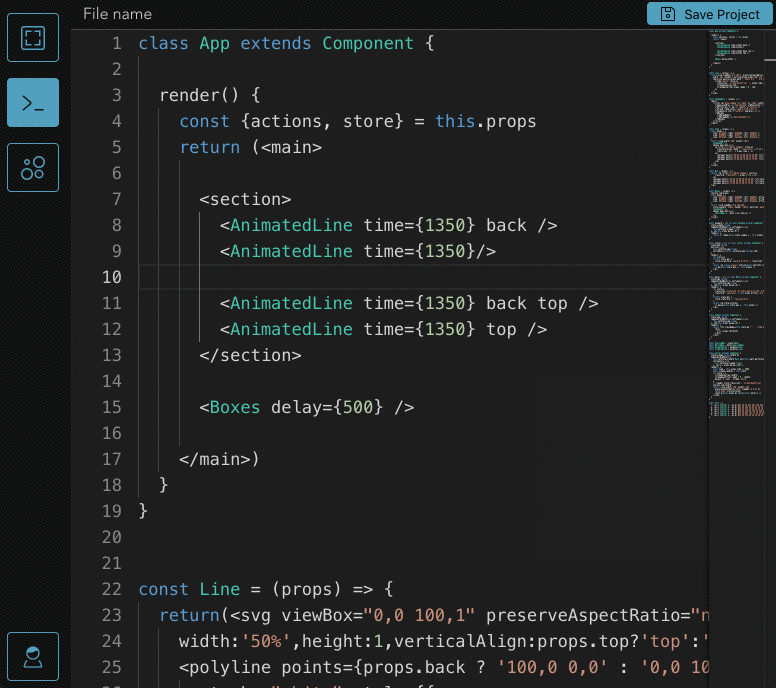Click the closing </main> tag
Image resolution: width=776 pixels, height=688 pixels.
tap(216, 459)
